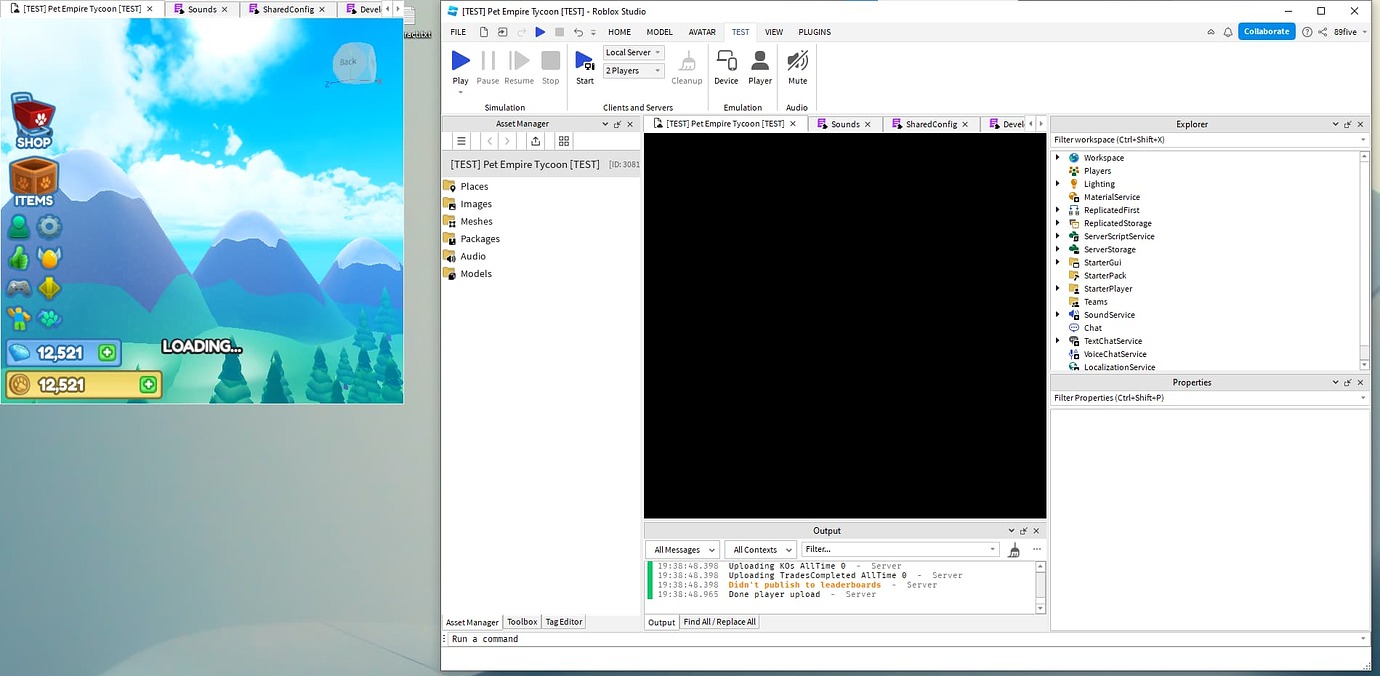Switch to the MODEL ribbon tab
The height and width of the screenshot is (676, 1380).
[x=659, y=32]
